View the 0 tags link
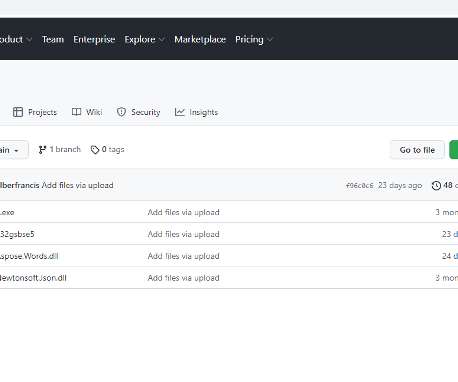 click(x=107, y=149)
